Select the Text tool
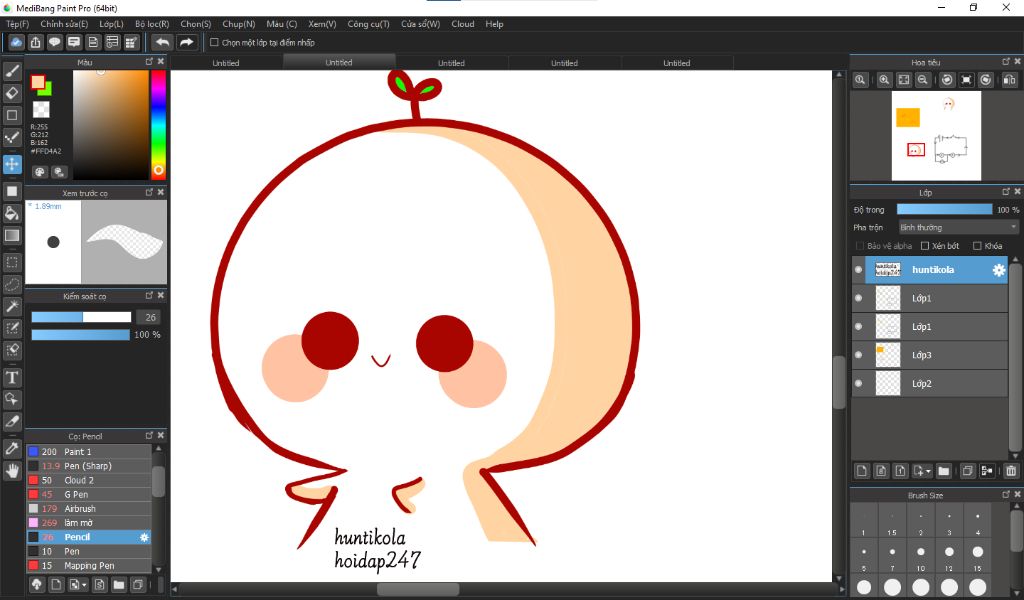 click(x=12, y=377)
